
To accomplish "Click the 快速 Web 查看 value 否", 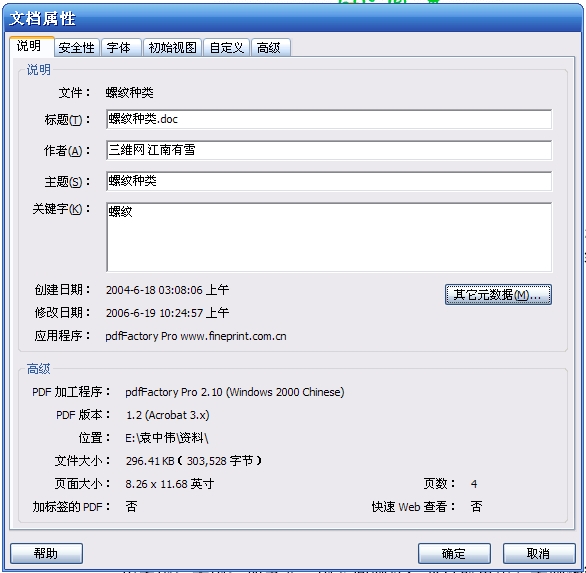I will click(x=476, y=507).
